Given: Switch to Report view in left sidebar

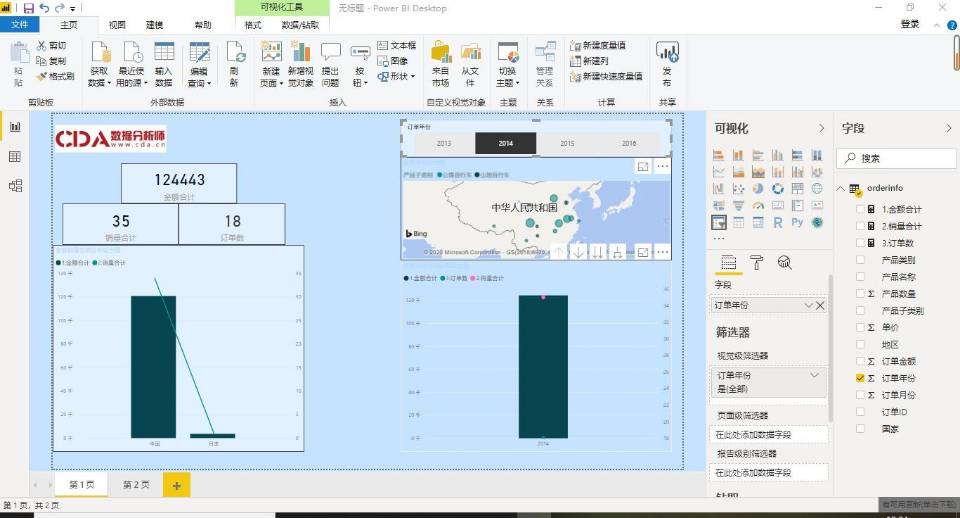Looking at the screenshot, I should 15,127.
